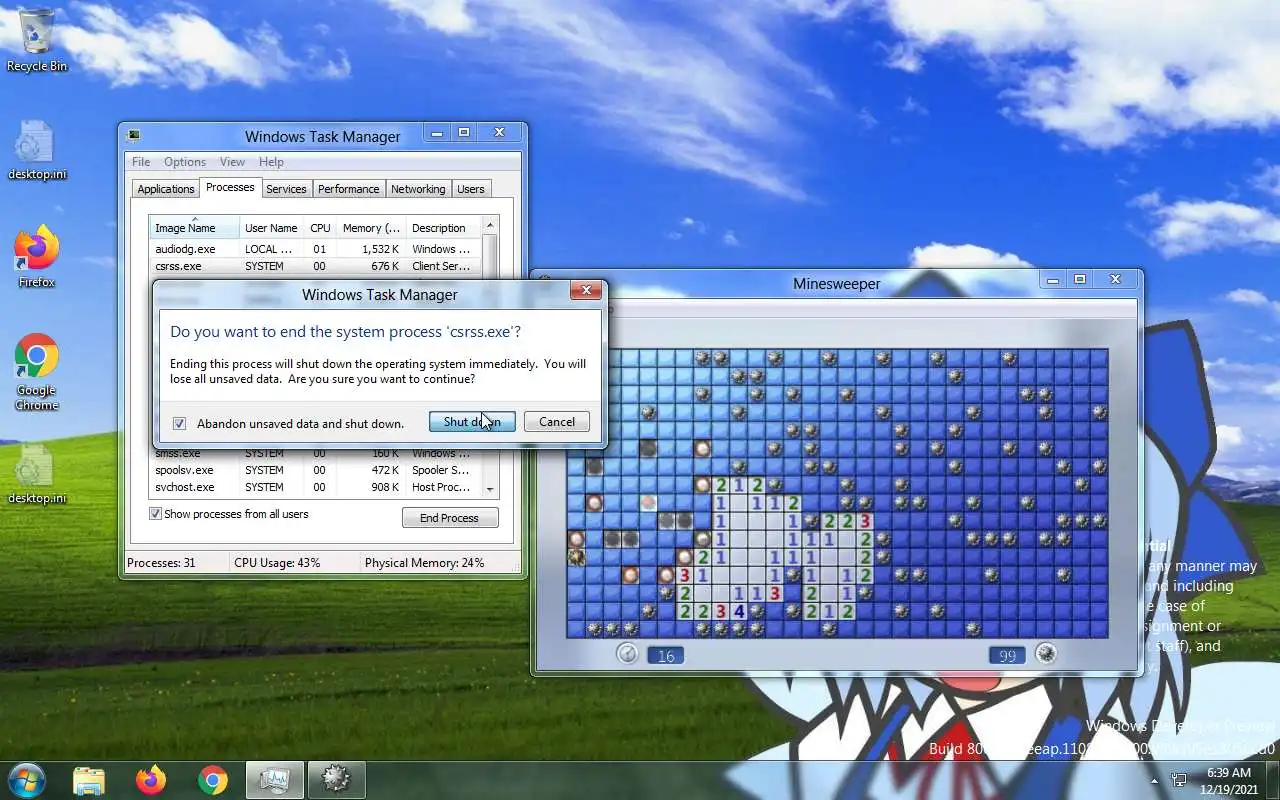Image resolution: width=1280 pixels, height=800 pixels.
Task: Open File Explorer from the taskbar
Action: click(89, 780)
